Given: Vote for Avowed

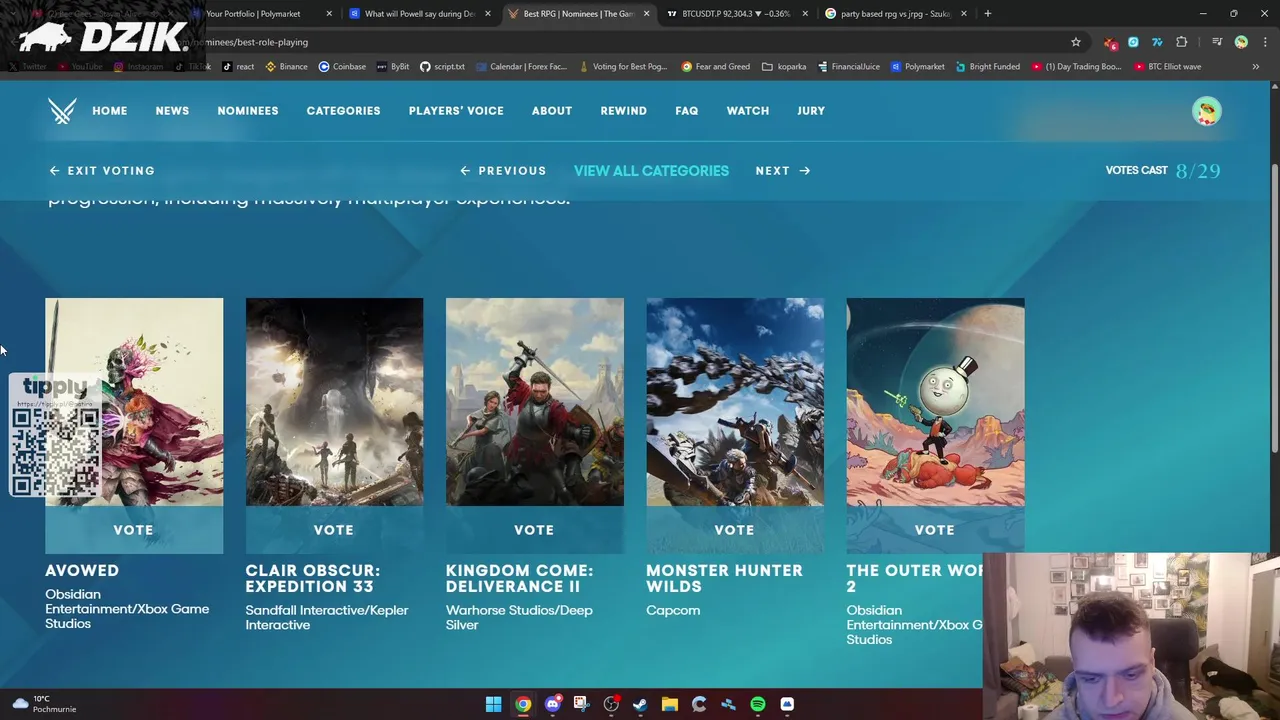Looking at the screenshot, I should pos(134,530).
